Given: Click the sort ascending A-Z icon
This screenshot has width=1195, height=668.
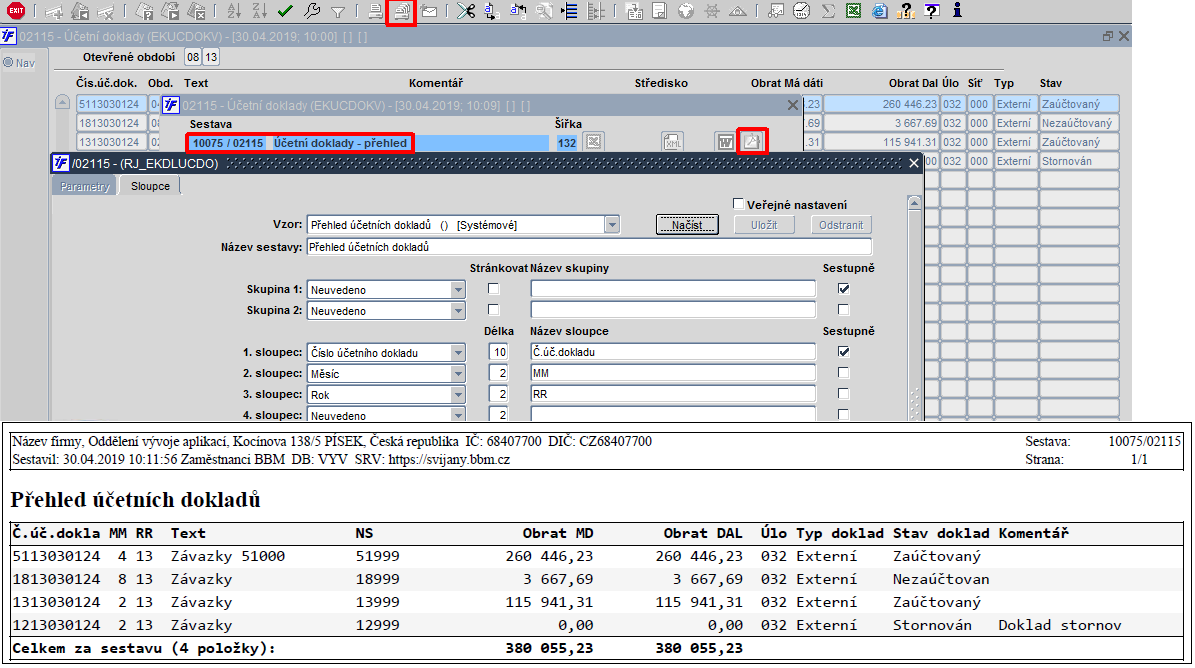Looking at the screenshot, I should point(234,11).
